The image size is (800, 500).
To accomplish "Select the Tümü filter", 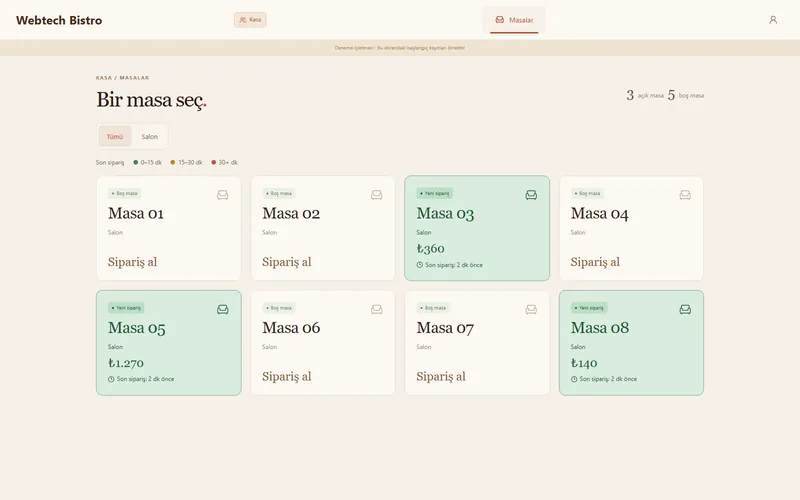I will (x=115, y=136).
